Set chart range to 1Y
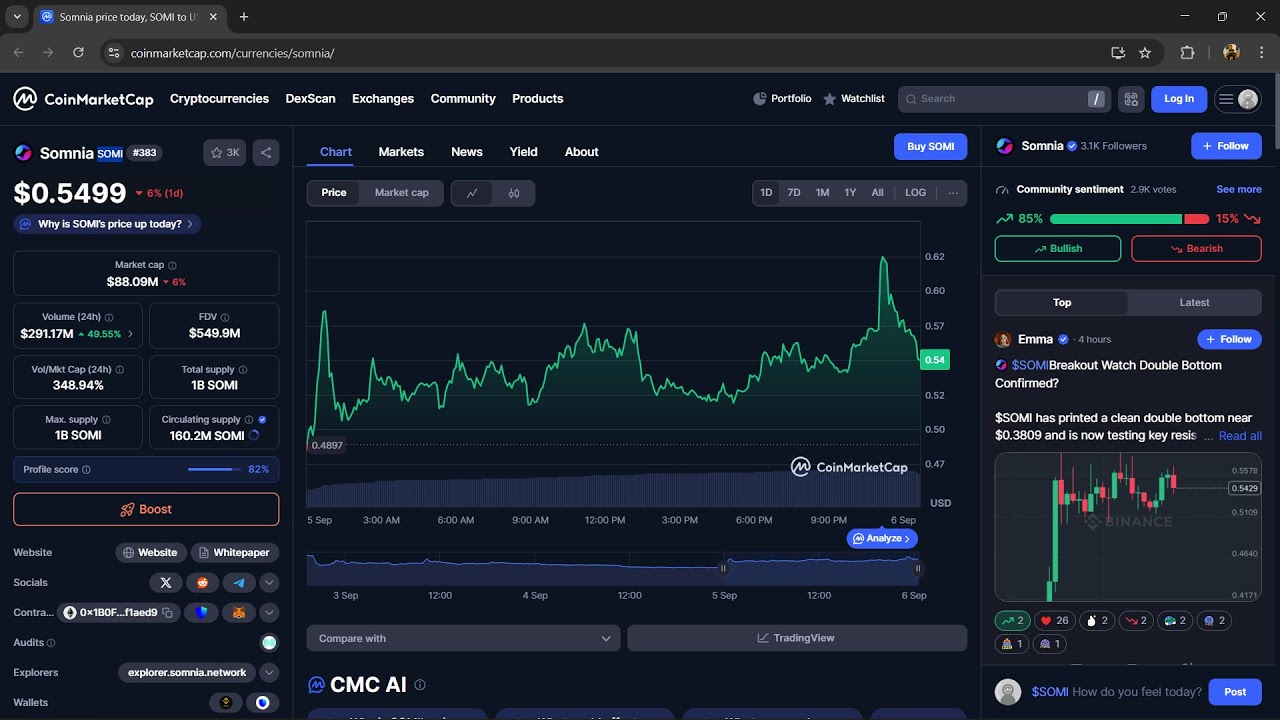Image resolution: width=1280 pixels, height=720 pixels. coord(850,193)
